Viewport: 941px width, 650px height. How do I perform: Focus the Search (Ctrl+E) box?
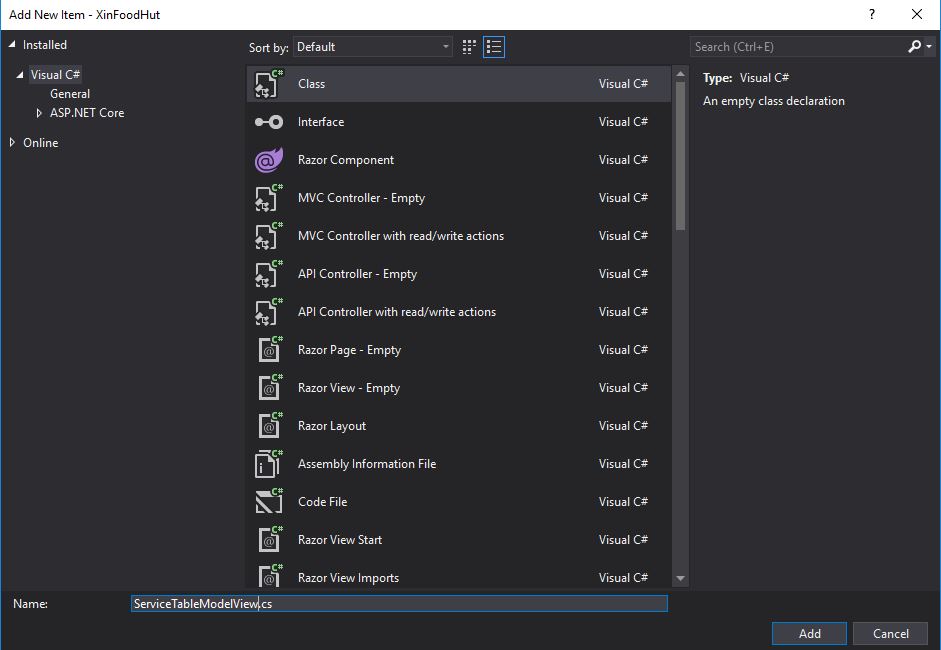798,47
